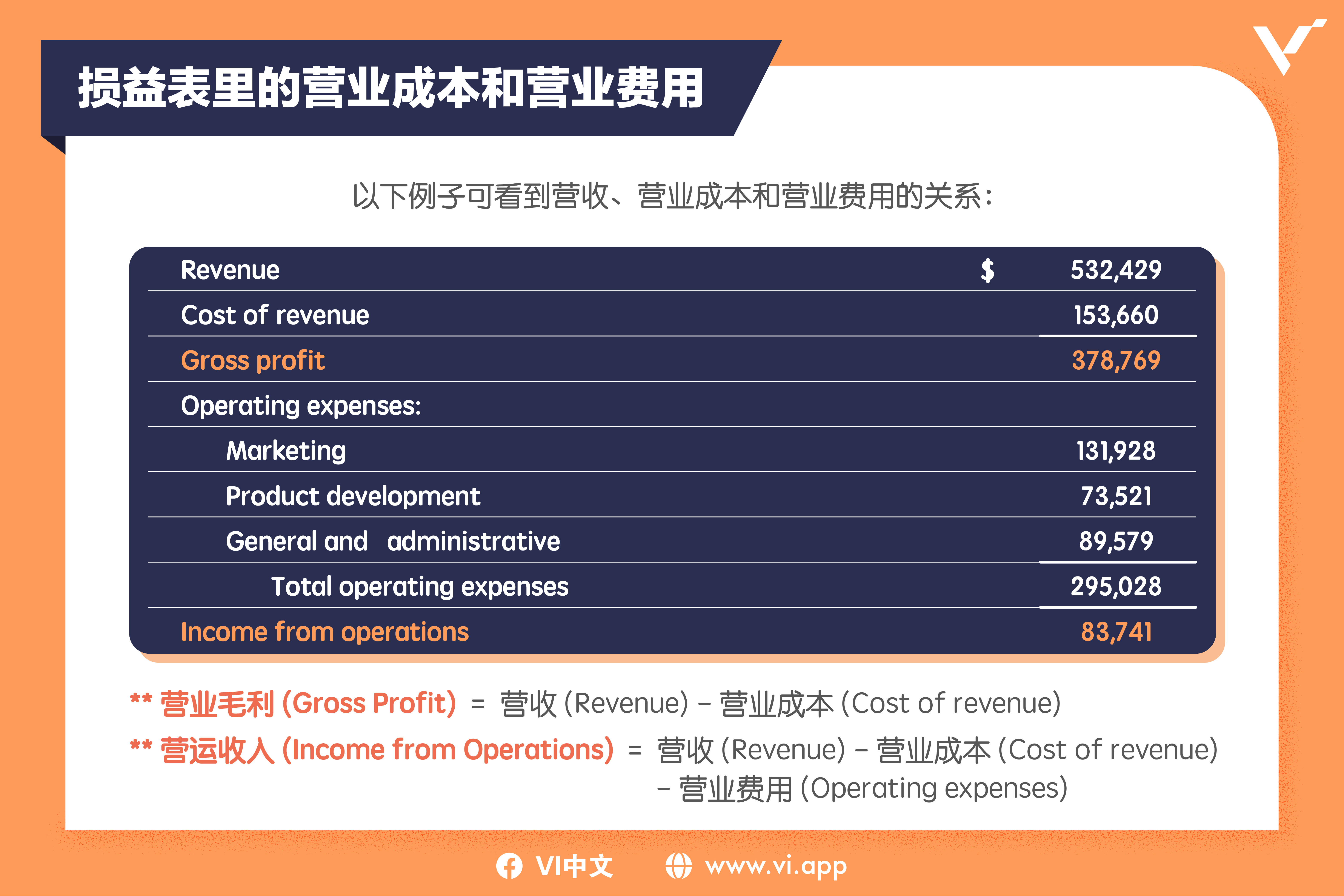The image size is (1344, 896).
Task: Select the value 131,928
Action: (1116, 451)
